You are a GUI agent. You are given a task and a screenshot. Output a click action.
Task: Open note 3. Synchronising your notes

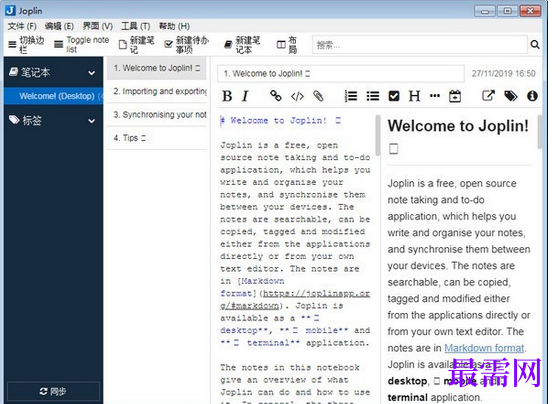pyautogui.click(x=156, y=115)
